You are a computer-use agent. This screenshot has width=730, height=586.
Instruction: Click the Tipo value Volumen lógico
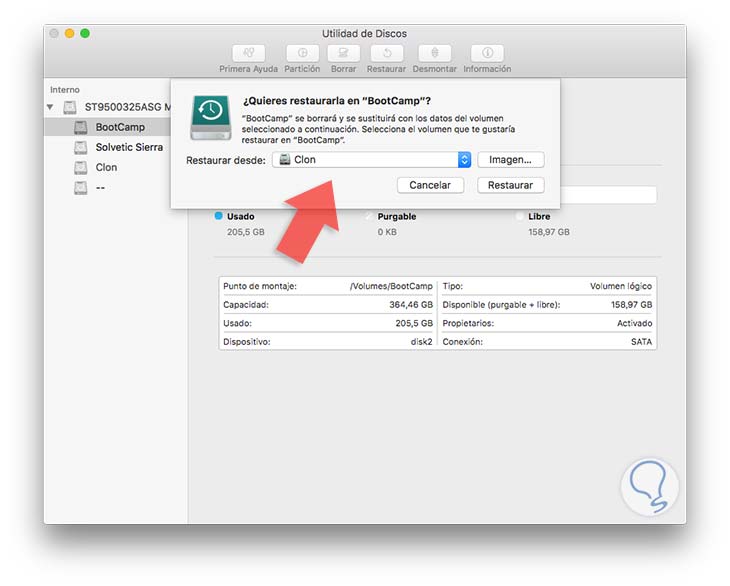pyautogui.click(x=621, y=286)
